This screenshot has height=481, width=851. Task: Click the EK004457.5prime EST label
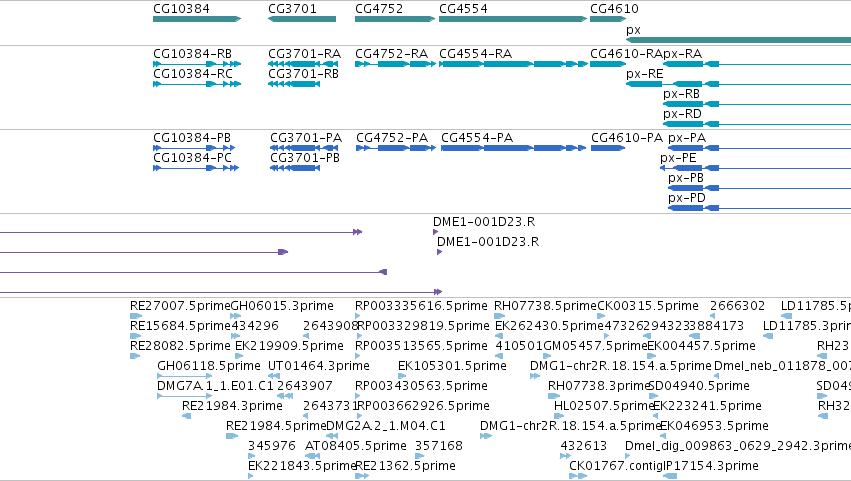click(701, 346)
